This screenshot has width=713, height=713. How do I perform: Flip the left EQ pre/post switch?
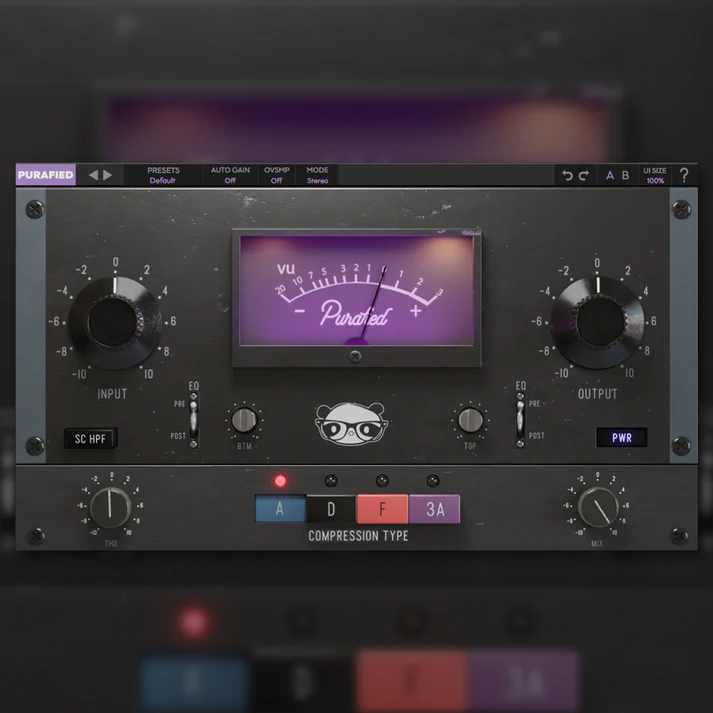tap(193, 420)
